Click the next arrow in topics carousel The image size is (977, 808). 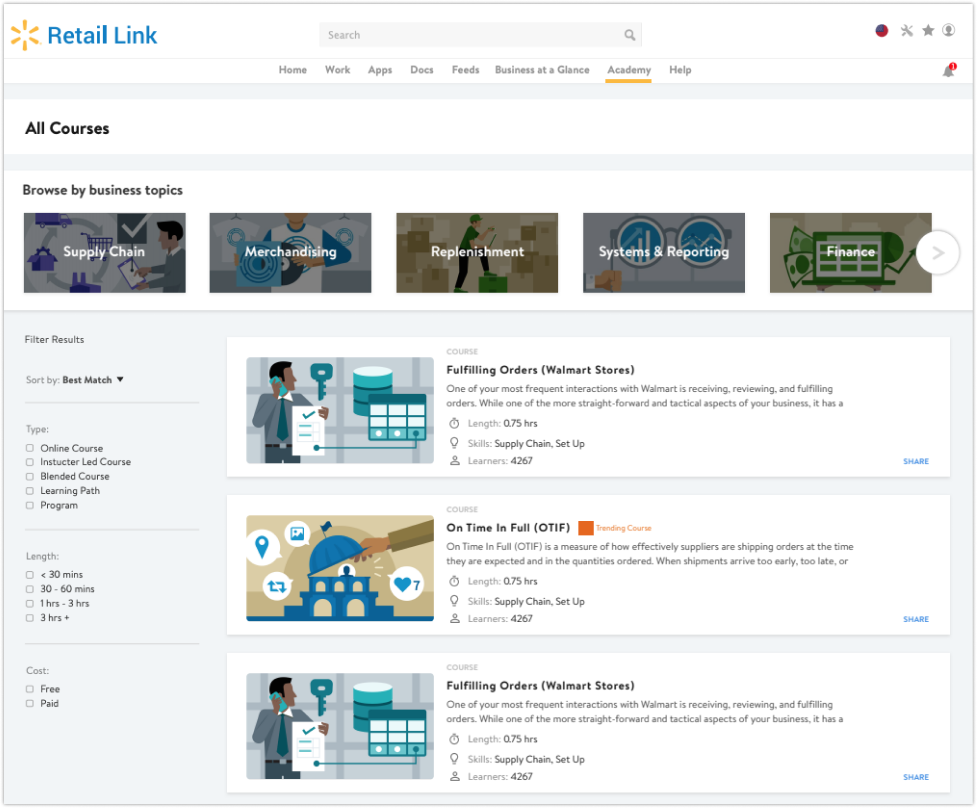937,253
